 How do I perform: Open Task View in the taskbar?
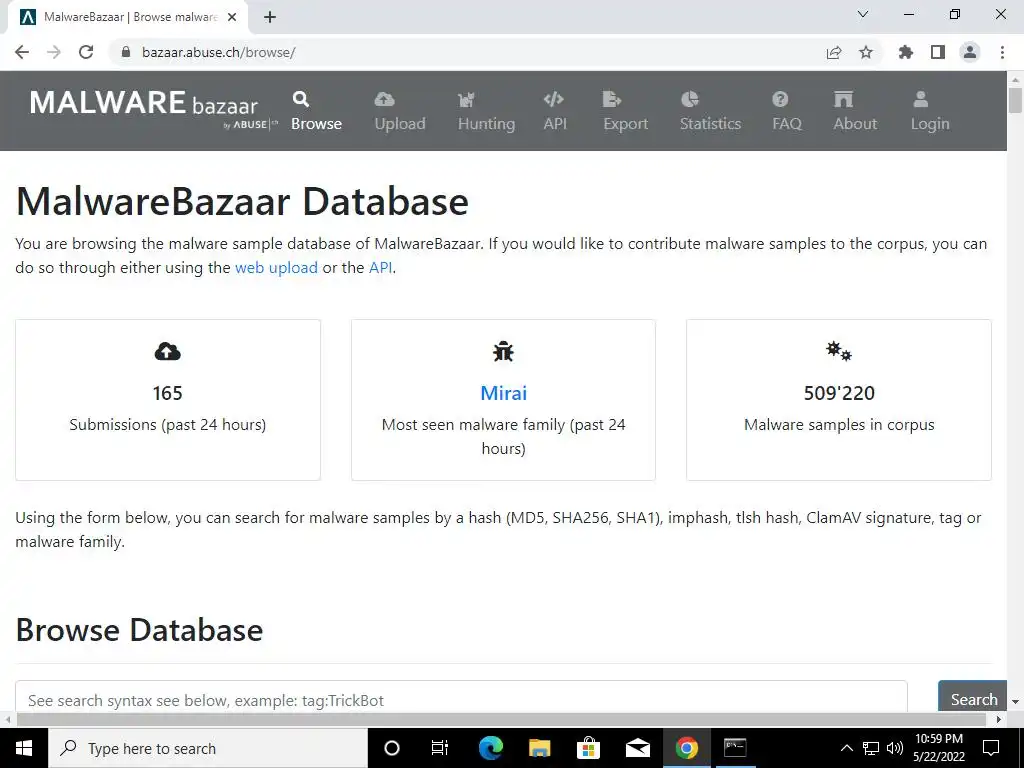point(440,748)
